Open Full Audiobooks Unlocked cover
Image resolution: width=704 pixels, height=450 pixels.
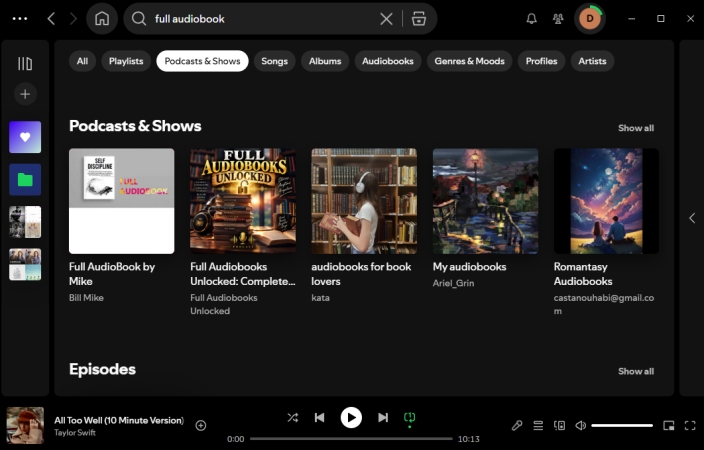243,201
